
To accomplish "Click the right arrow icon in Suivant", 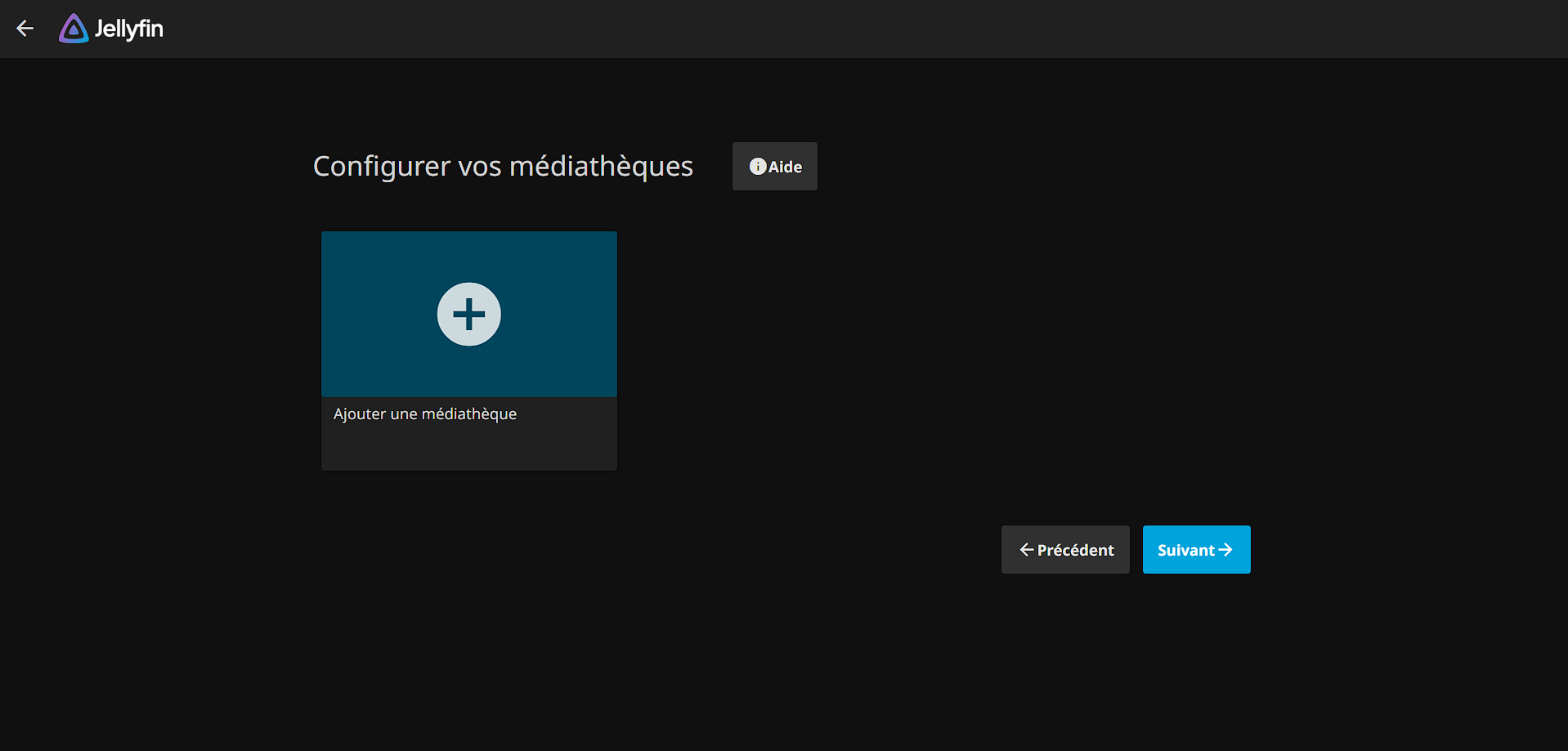I will (1225, 550).
